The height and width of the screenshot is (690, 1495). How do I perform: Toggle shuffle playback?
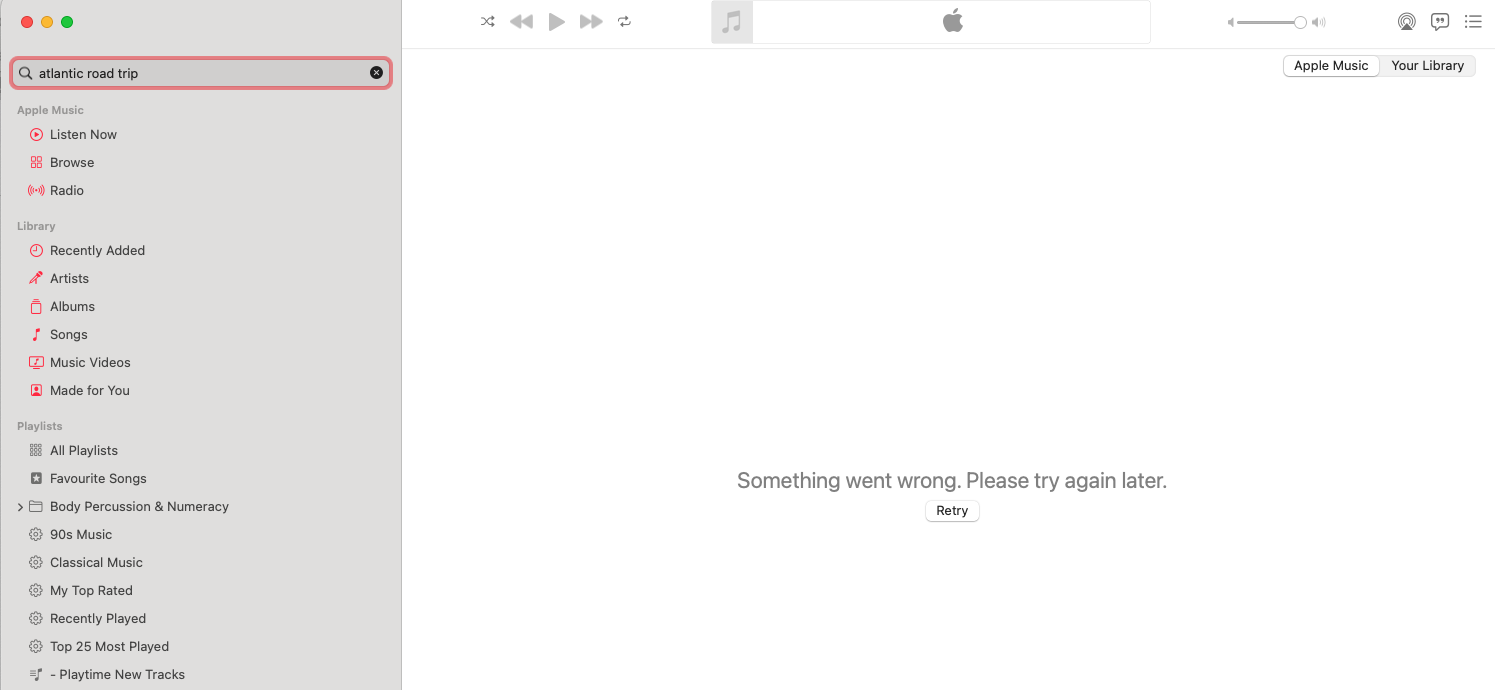coord(487,21)
